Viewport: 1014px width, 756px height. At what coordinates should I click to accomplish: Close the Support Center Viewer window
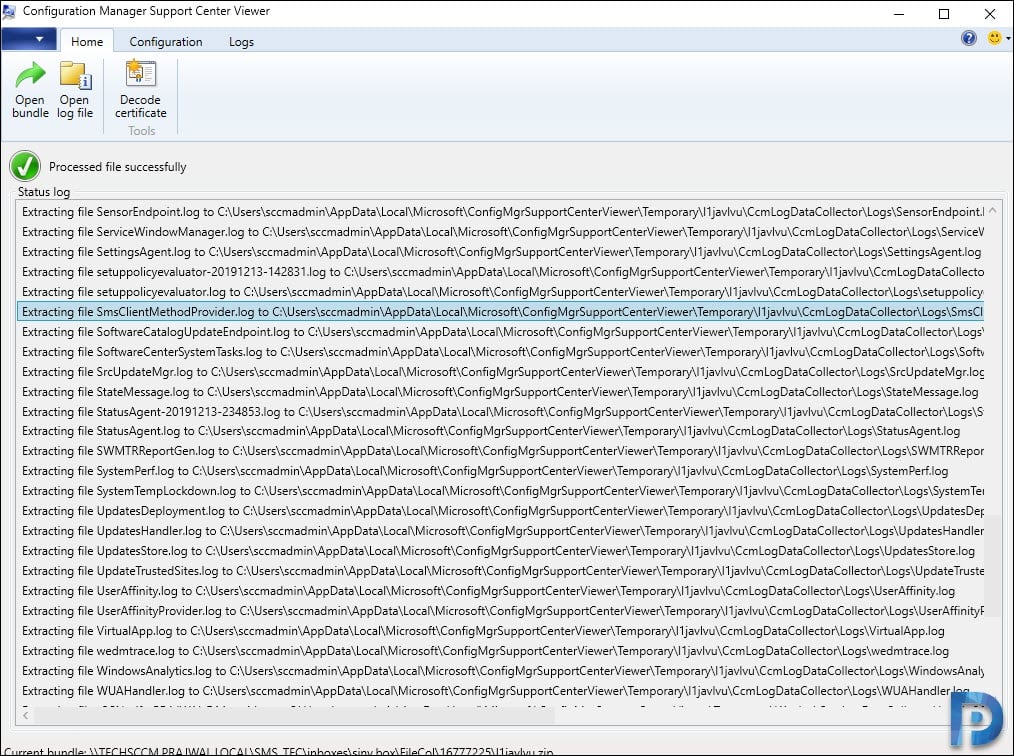pyautogui.click(x=989, y=14)
